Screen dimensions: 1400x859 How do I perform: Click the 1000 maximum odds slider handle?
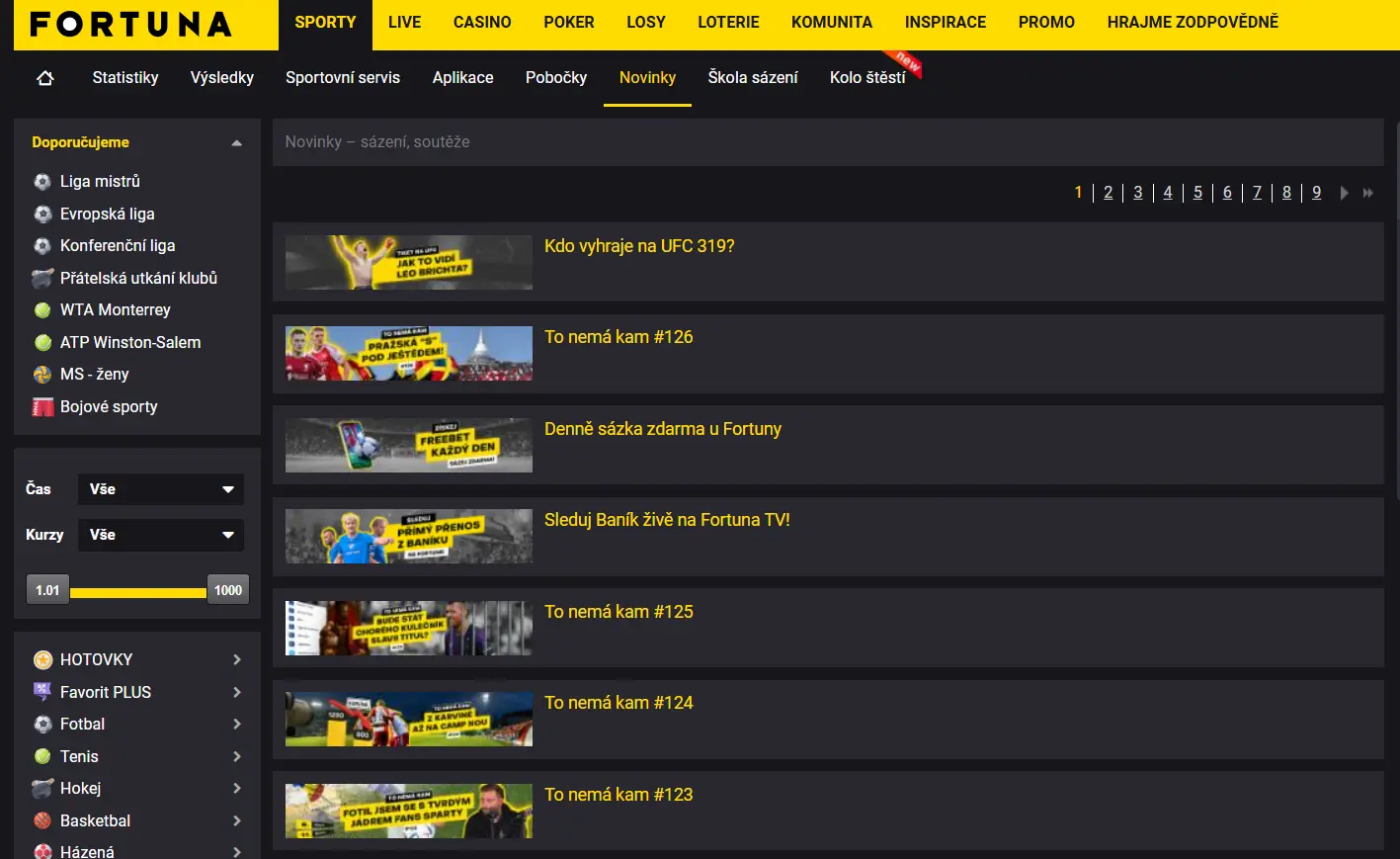coord(227,590)
